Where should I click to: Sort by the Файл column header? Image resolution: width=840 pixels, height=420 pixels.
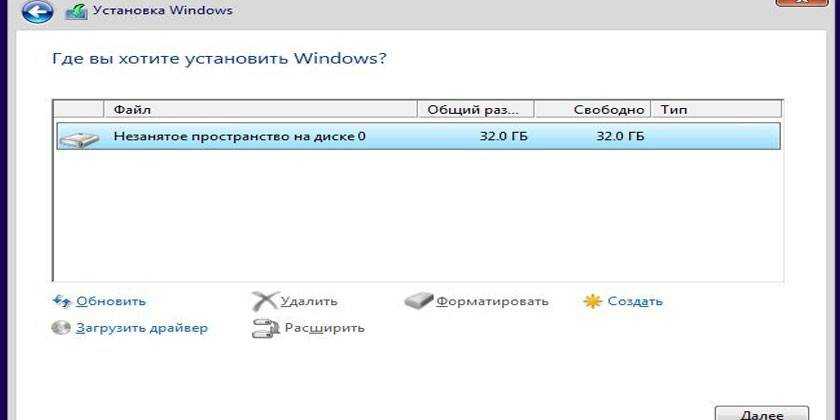260,109
